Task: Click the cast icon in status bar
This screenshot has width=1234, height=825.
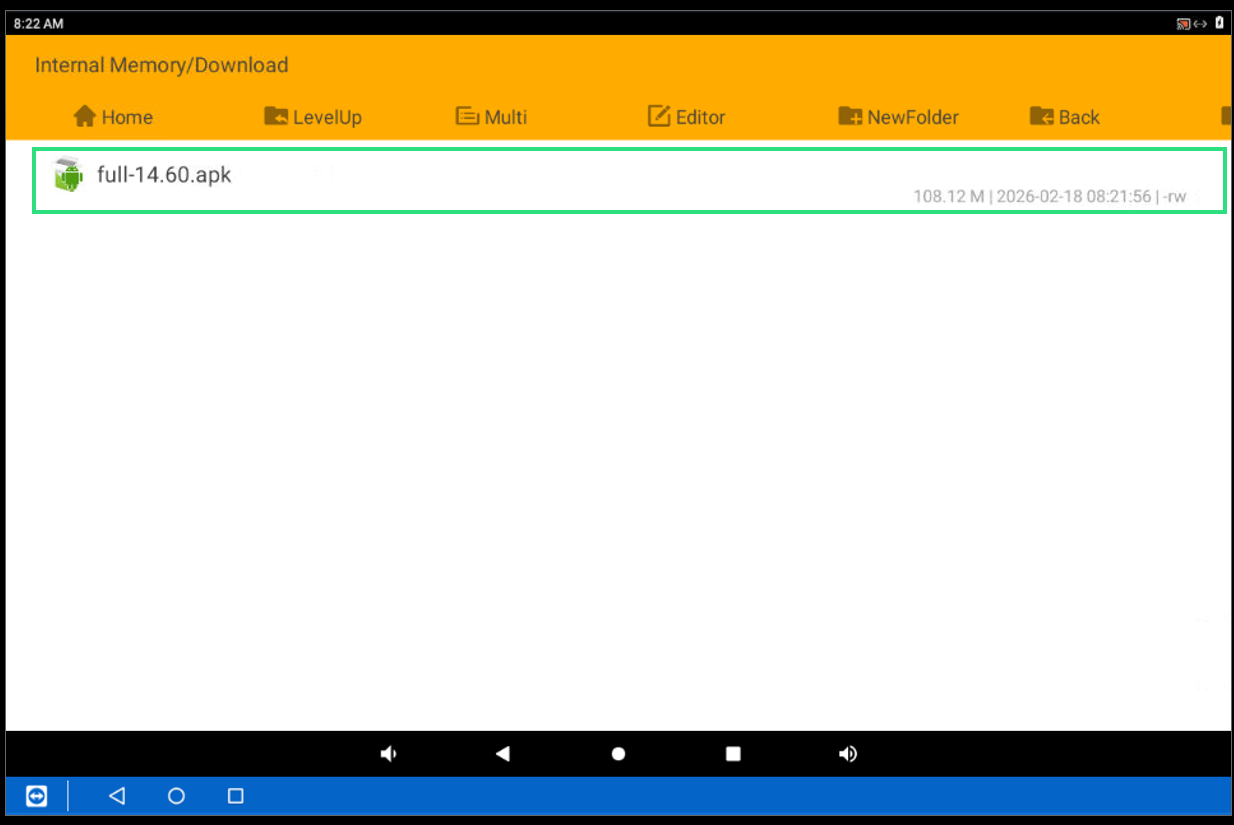Action: click(1182, 23)
